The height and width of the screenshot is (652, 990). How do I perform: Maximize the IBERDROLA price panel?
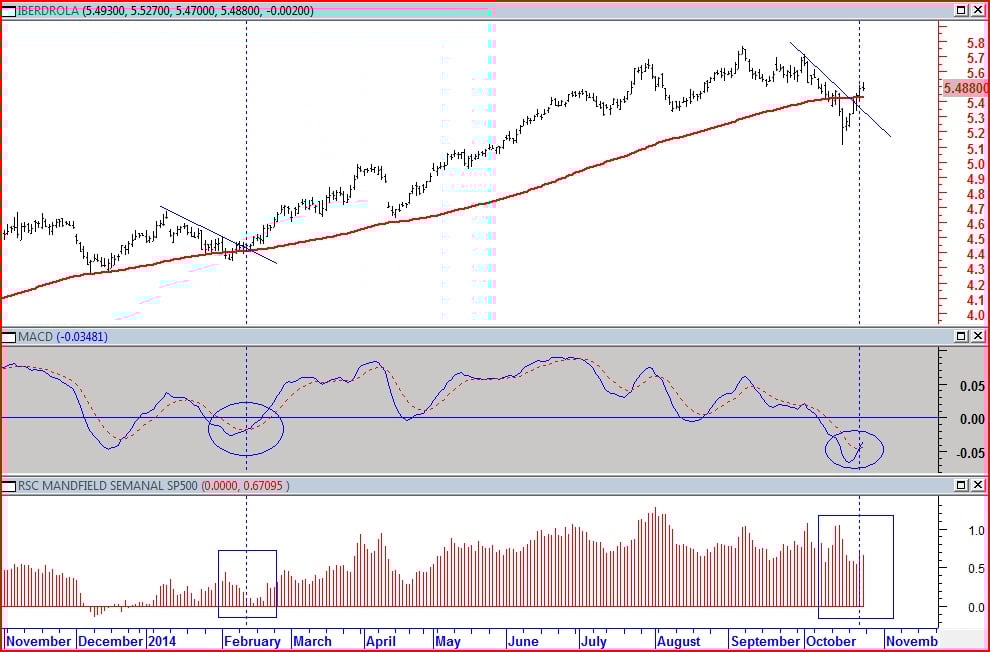(961, 10)
